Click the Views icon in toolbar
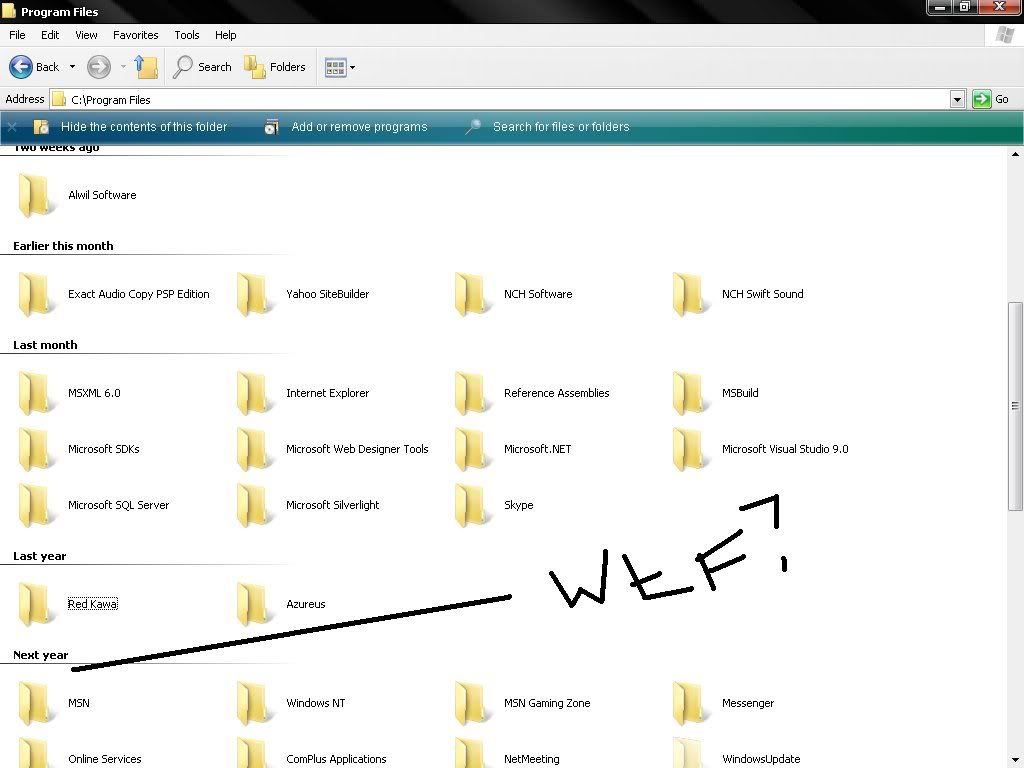This screenshot has width=1024, height=768. (335, 67)
